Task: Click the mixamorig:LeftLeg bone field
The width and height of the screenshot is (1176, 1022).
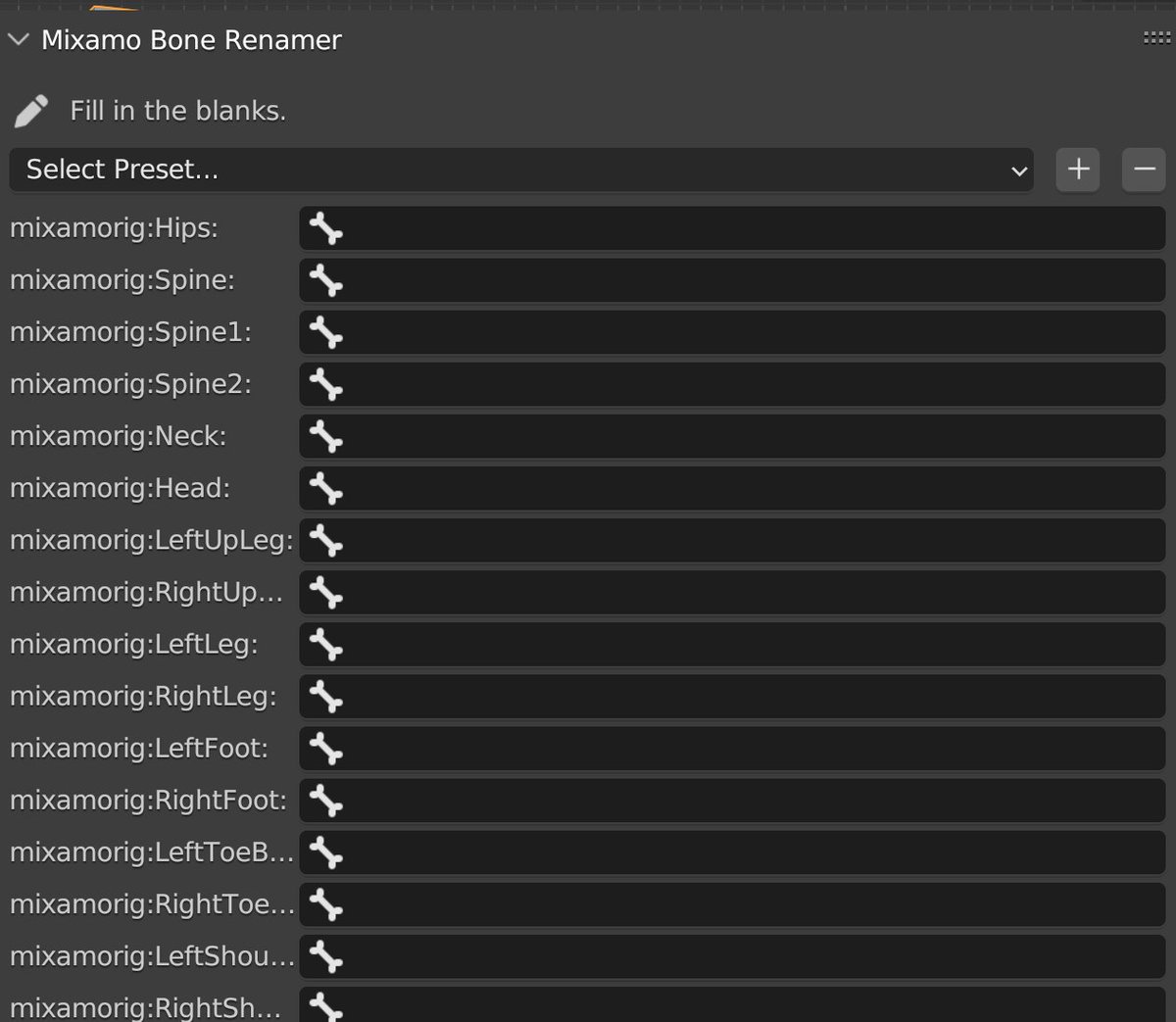Action: pyautogui.click(x=732, y=644)
